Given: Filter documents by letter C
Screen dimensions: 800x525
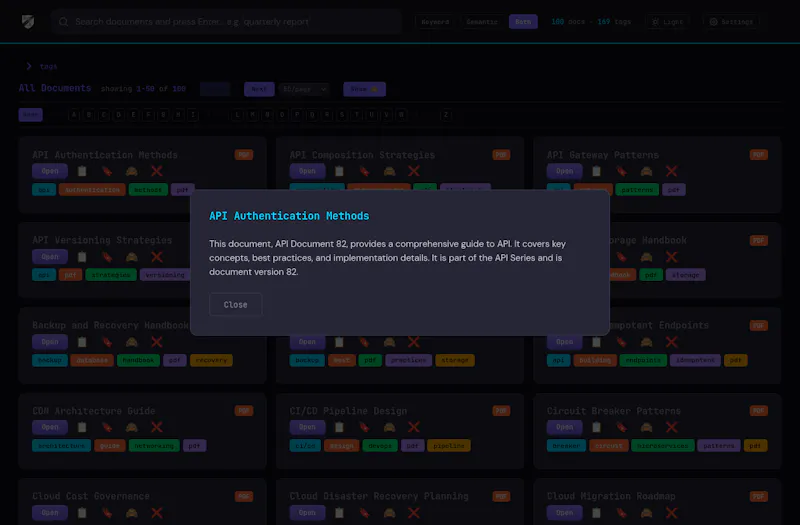Looking at the screenshot, I should pyautogui.click(x=104, y=115).
